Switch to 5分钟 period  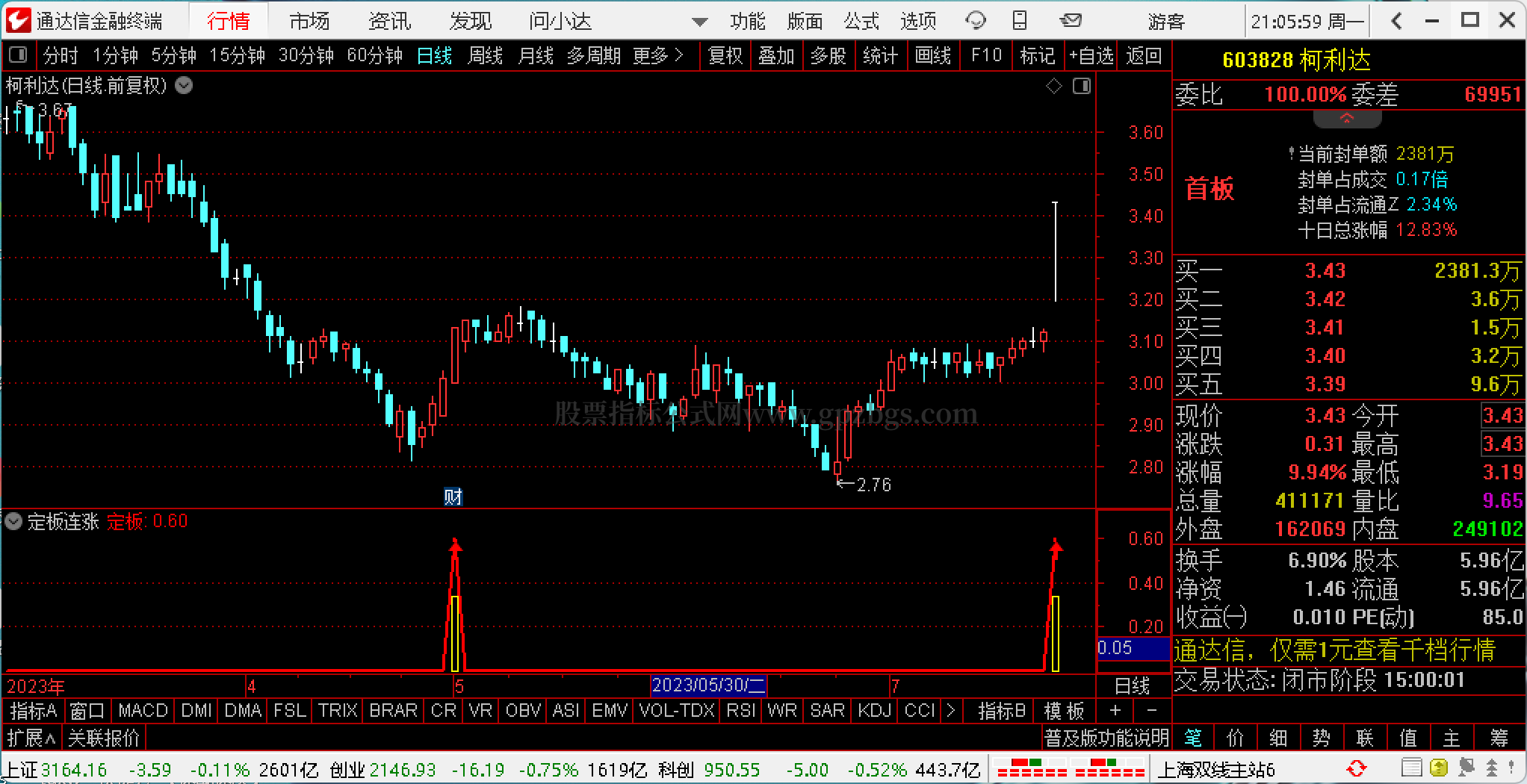[x=174, y=55]
